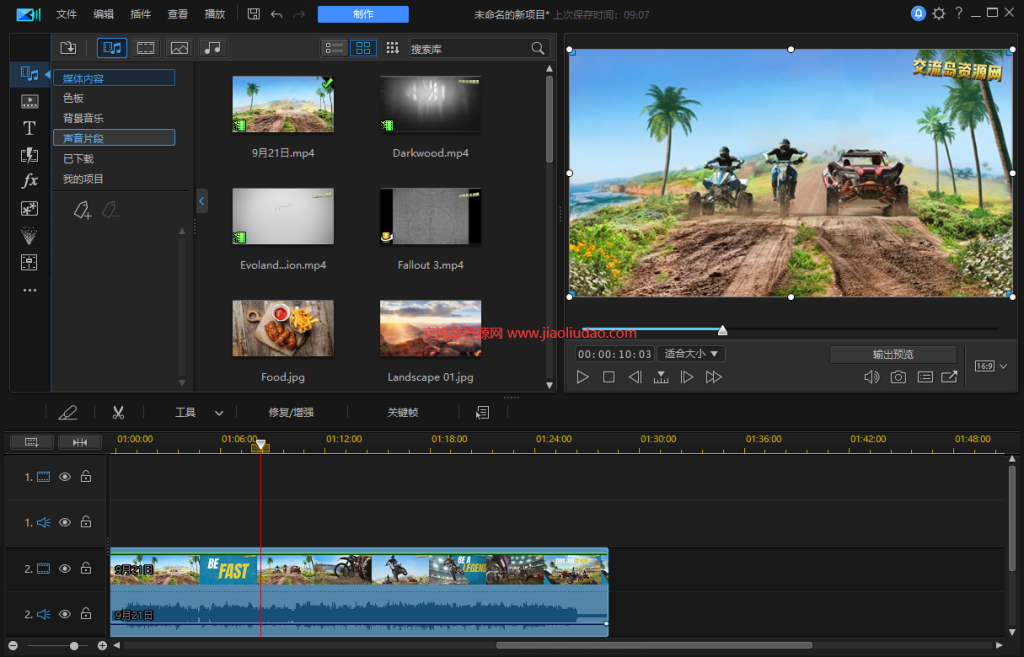Screen dimensions: 1024x657
Task: Open the media room in the left sidebar
Action: (29, 74)
